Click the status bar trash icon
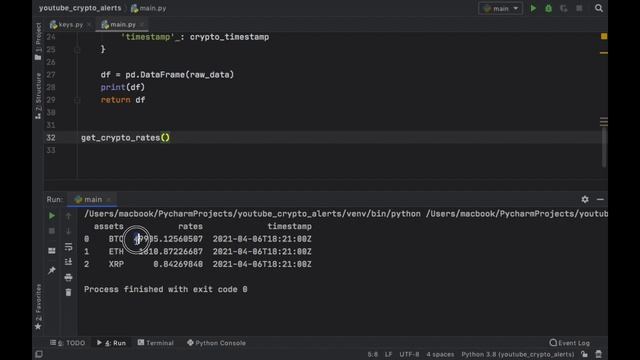The height and width of the screenshot is (360, 640). pyautogui.click(x=598, y=354)
